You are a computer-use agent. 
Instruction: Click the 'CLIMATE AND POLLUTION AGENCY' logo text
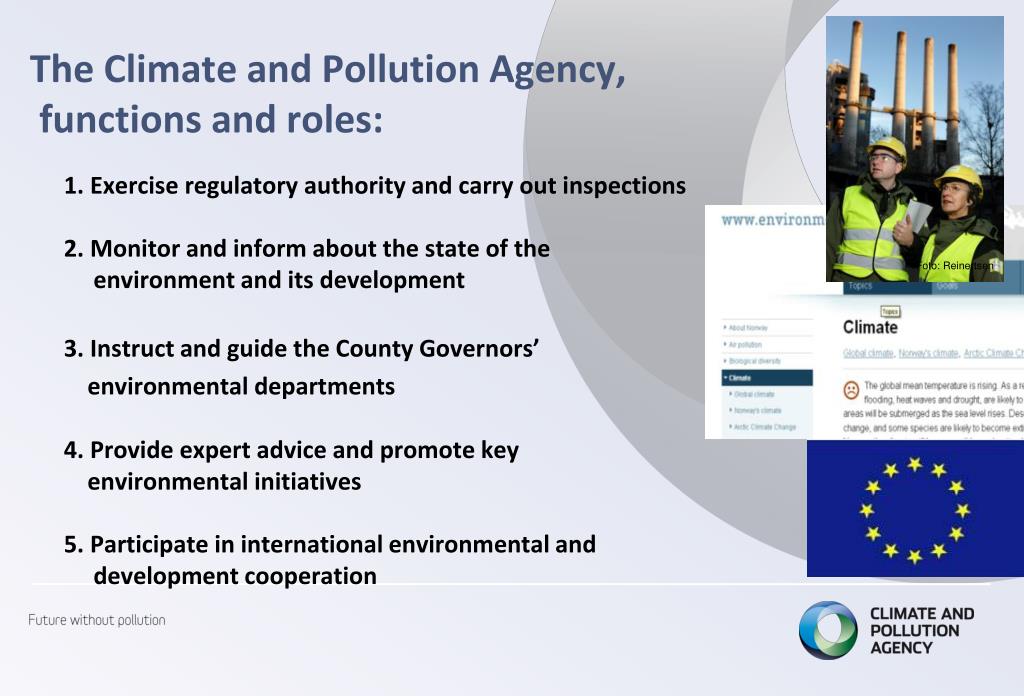921,631
